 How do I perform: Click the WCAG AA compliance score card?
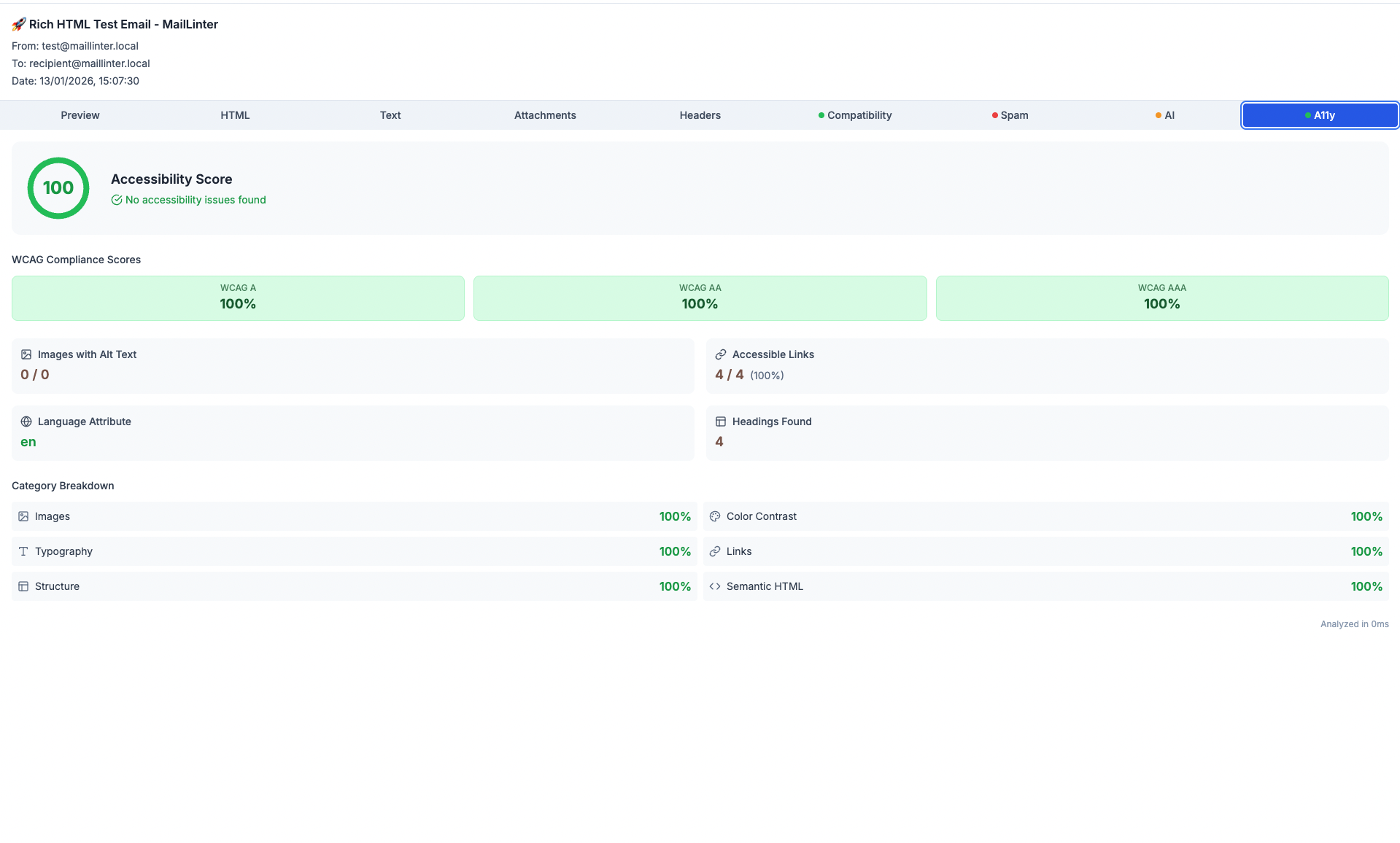pyautogui.click(x=700, y=298)
